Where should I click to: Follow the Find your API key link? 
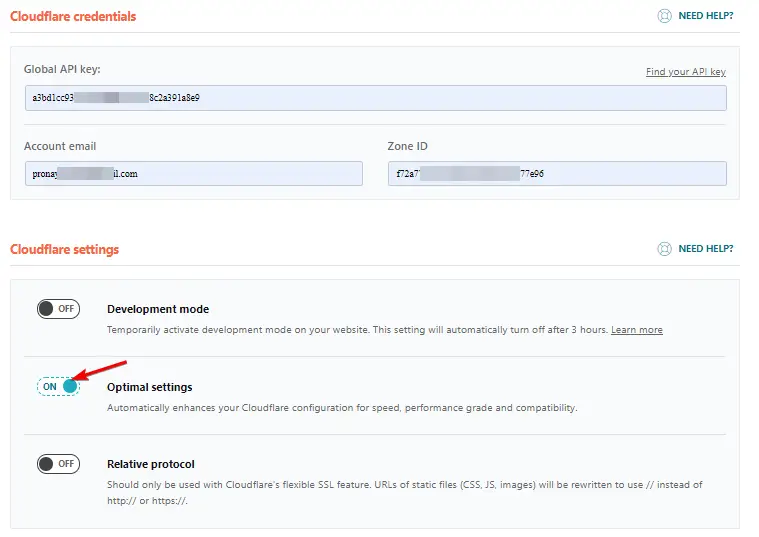point(685,72)
